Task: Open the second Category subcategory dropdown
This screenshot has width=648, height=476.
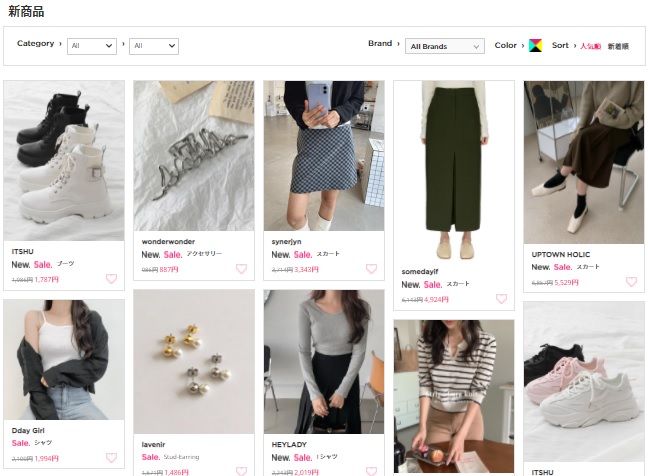Action: [x=154, y=46]
